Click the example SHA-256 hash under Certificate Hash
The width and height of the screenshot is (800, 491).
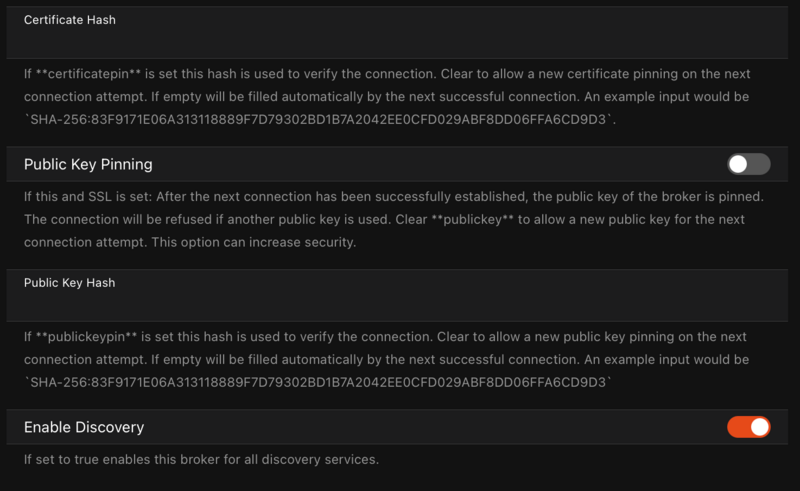click(320, 120)
